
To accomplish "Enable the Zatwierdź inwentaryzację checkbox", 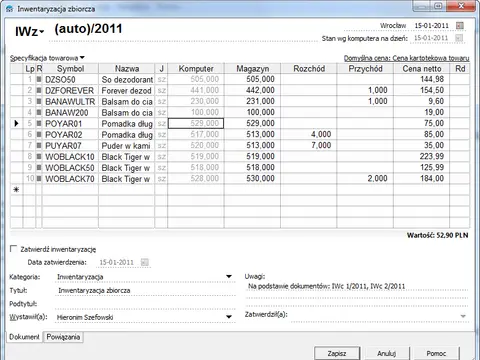I will [14, 249].
